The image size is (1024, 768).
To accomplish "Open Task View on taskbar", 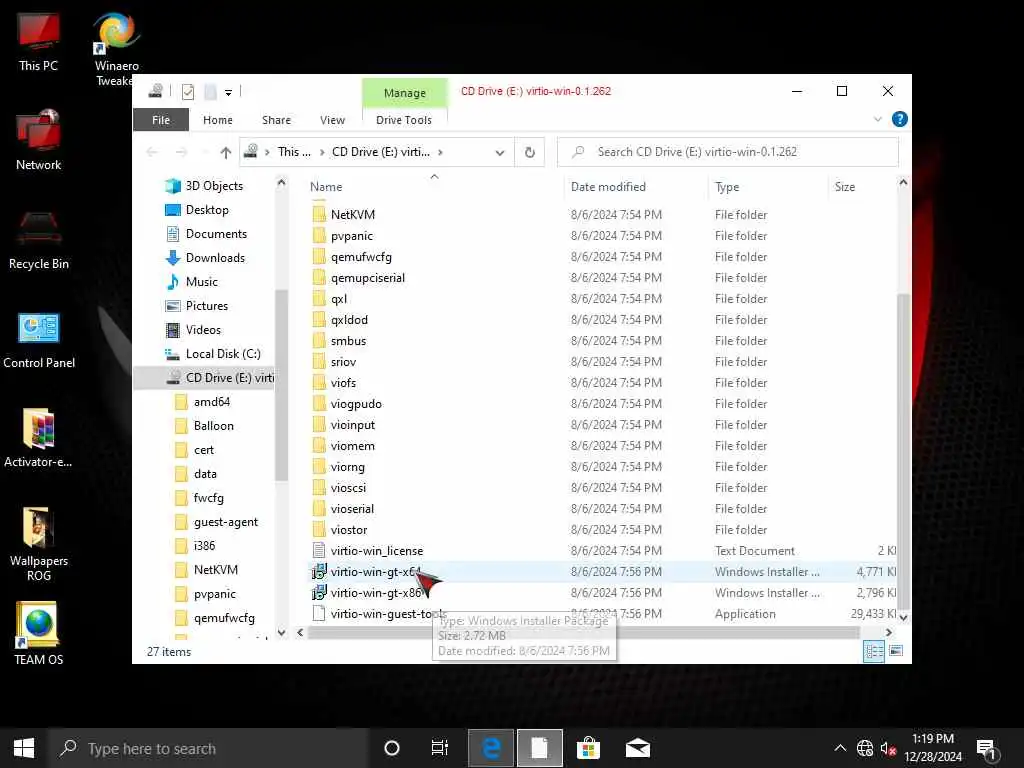I will coord(440,748).
